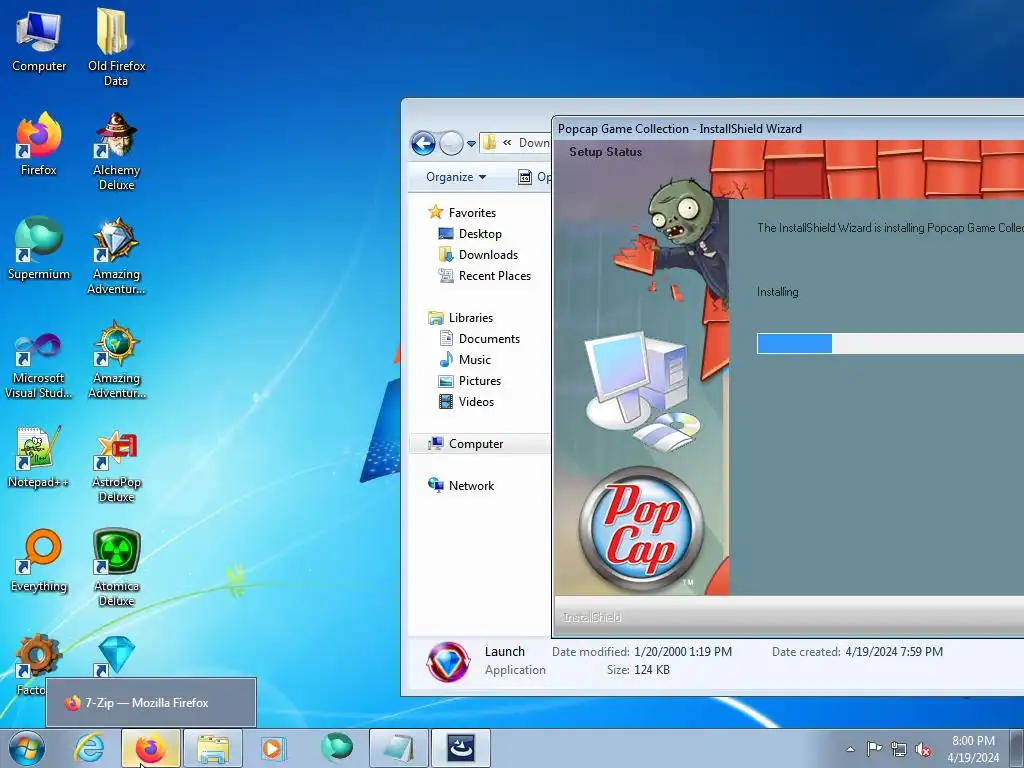Click the Launch application icon in details pane
Viewport: 1024px width, 768px height.
click(x=448, y=662)
